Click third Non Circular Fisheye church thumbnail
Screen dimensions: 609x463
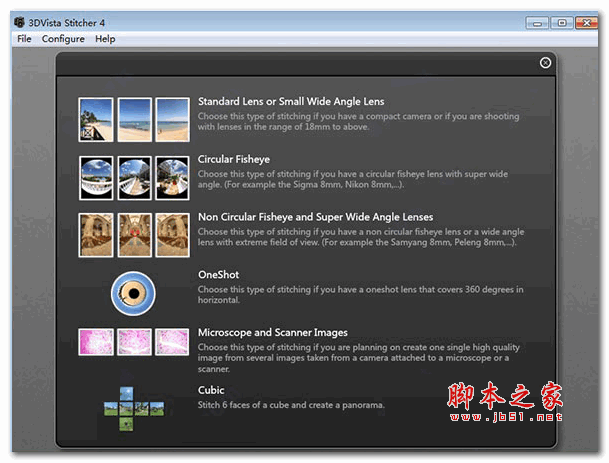[x=172, y=235]
